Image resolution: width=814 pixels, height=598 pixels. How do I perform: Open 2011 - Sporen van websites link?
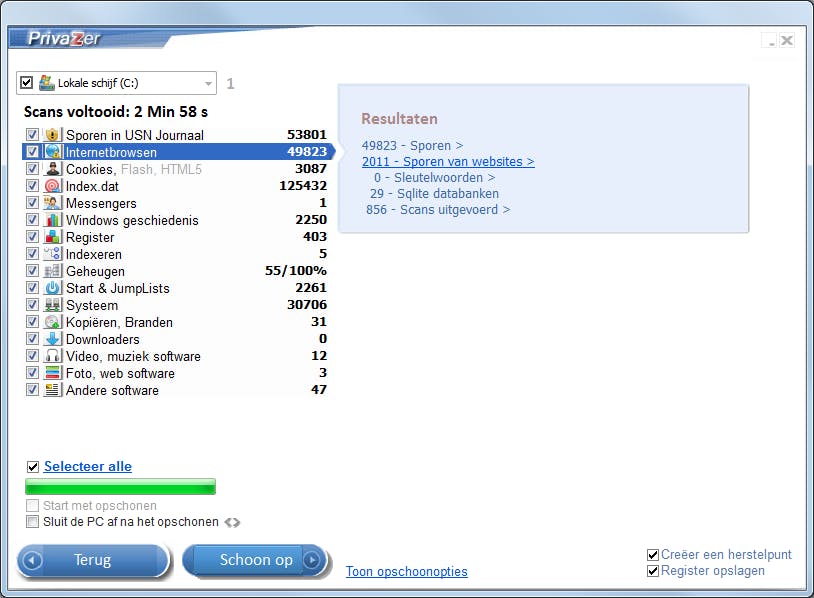[448, 161]
